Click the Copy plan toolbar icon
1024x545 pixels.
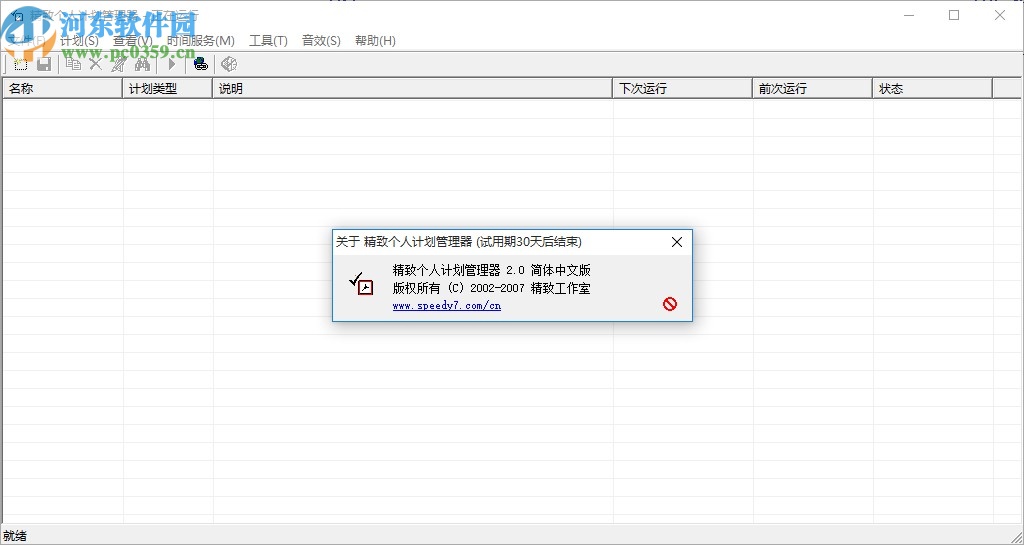[x=74, y=64]
